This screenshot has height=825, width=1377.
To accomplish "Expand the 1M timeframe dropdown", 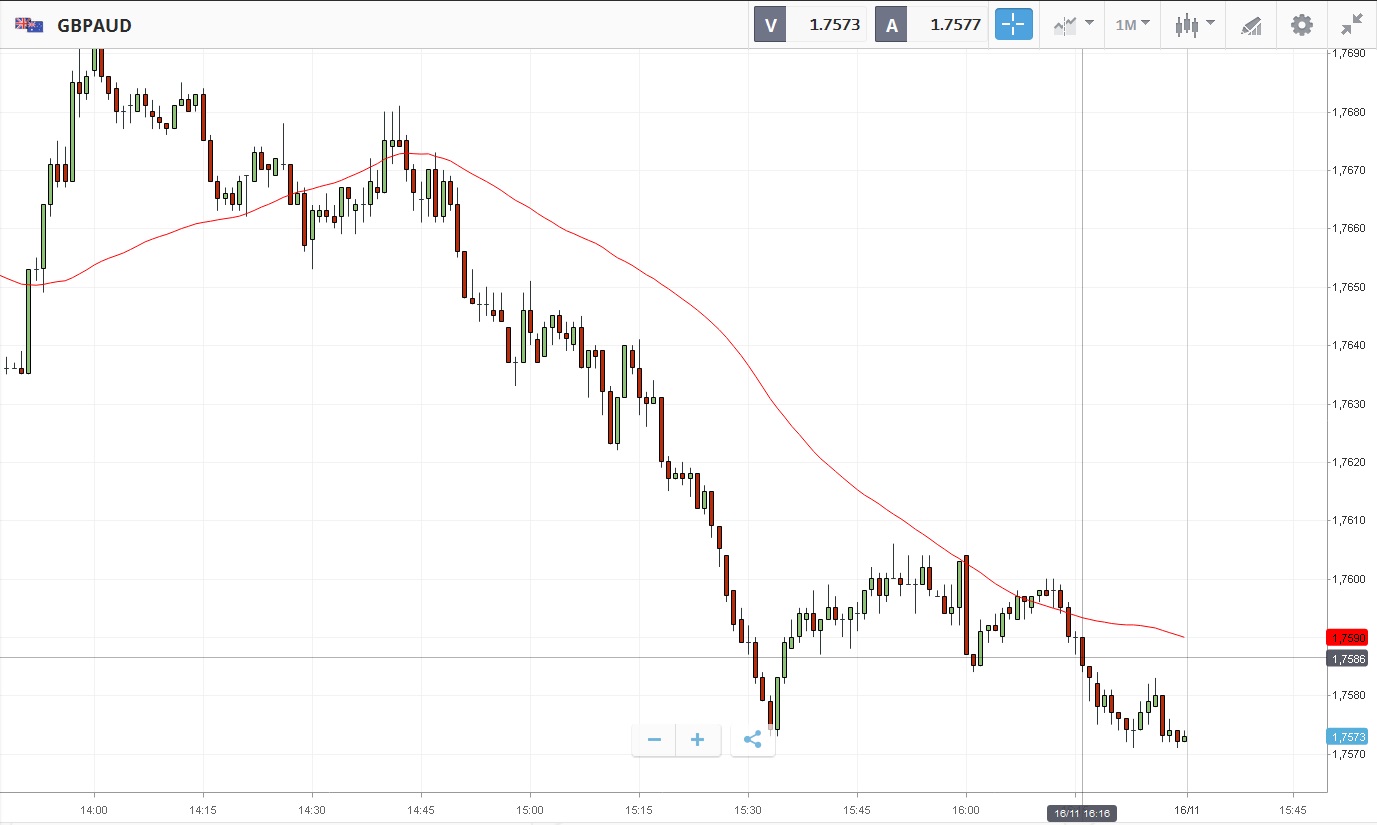I will pos(1132,25).
